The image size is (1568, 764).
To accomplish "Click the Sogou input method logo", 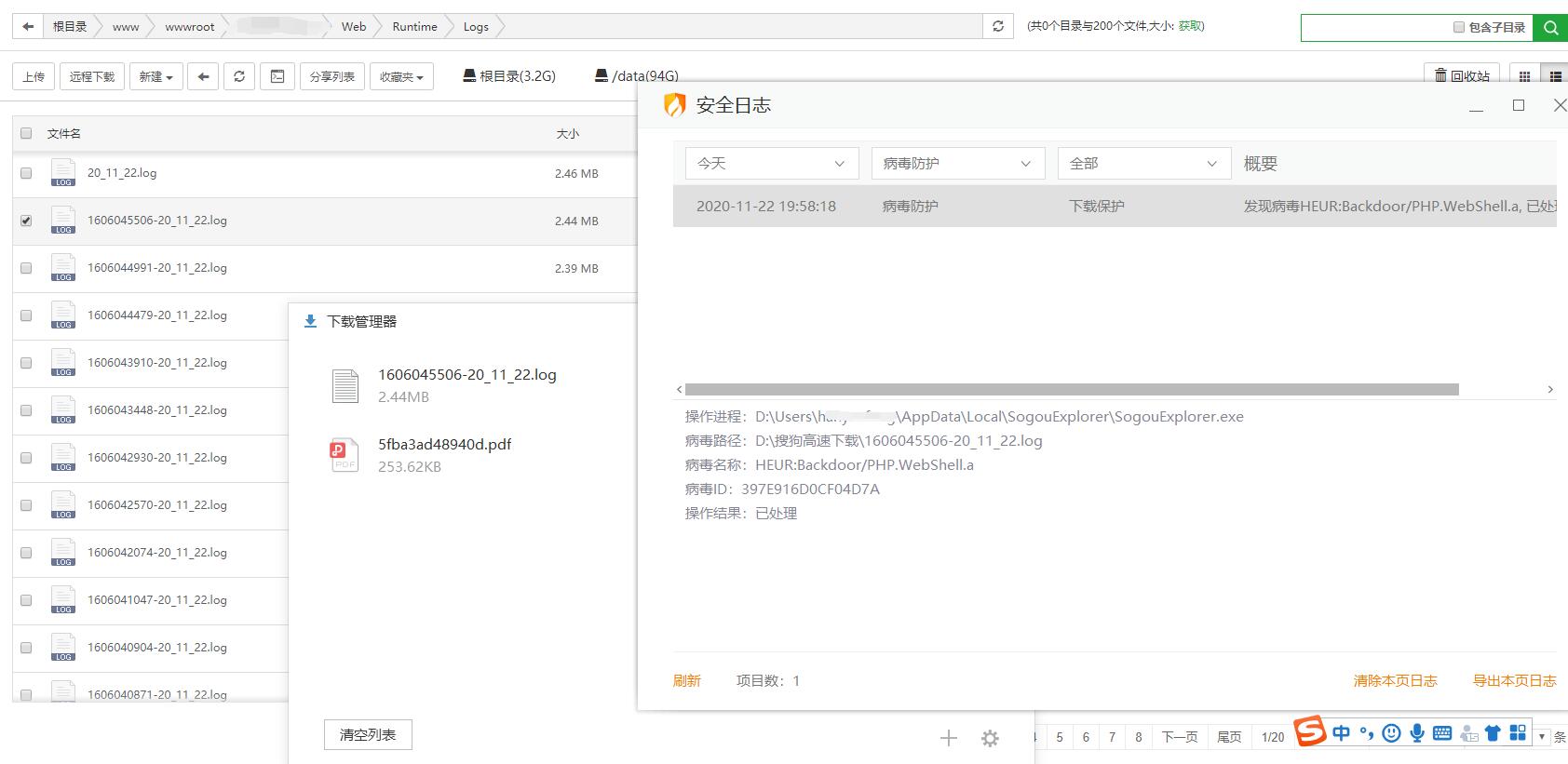I will click(1310, 732).
